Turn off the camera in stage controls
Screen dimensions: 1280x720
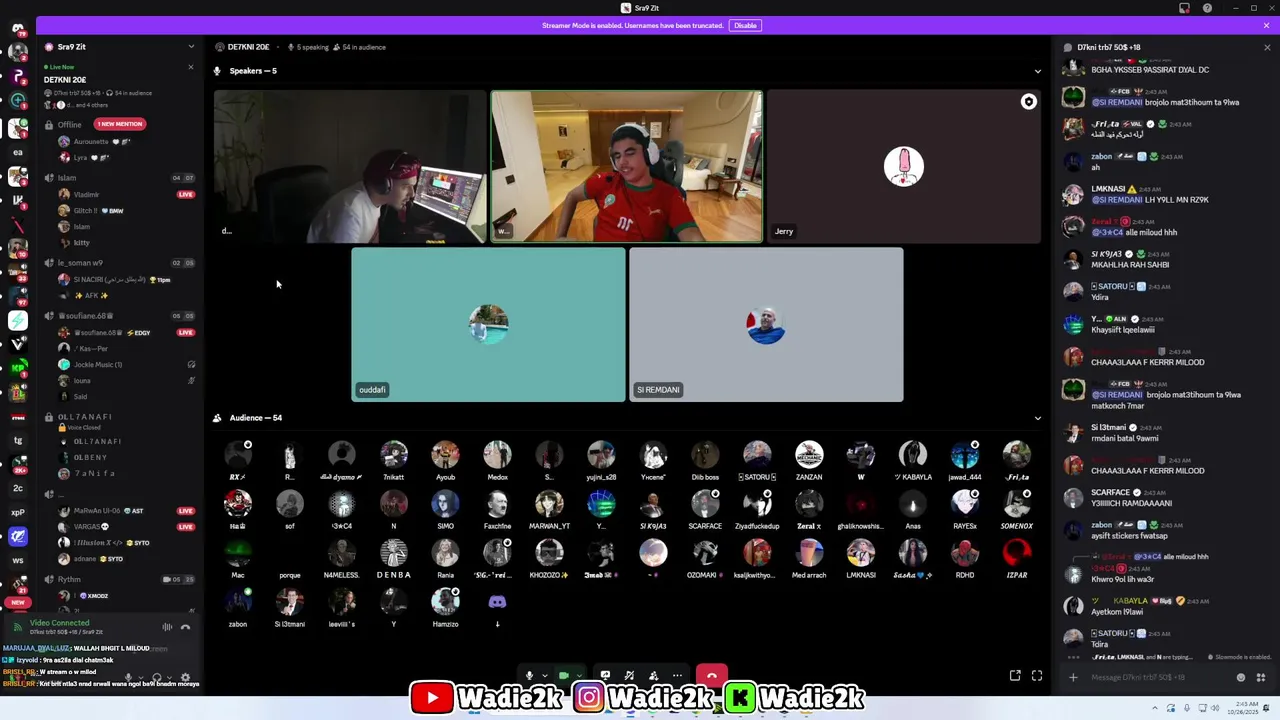click(x=564, y=676)
